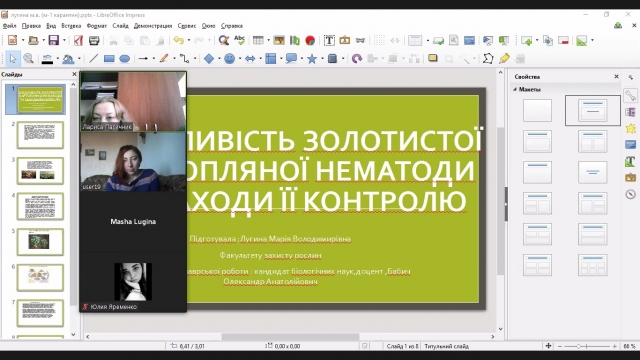Image resolution: width=640 pixels, height=360 pixels.
Task: Choose the Rectangle shape tool
Action: tap(109, 59)
